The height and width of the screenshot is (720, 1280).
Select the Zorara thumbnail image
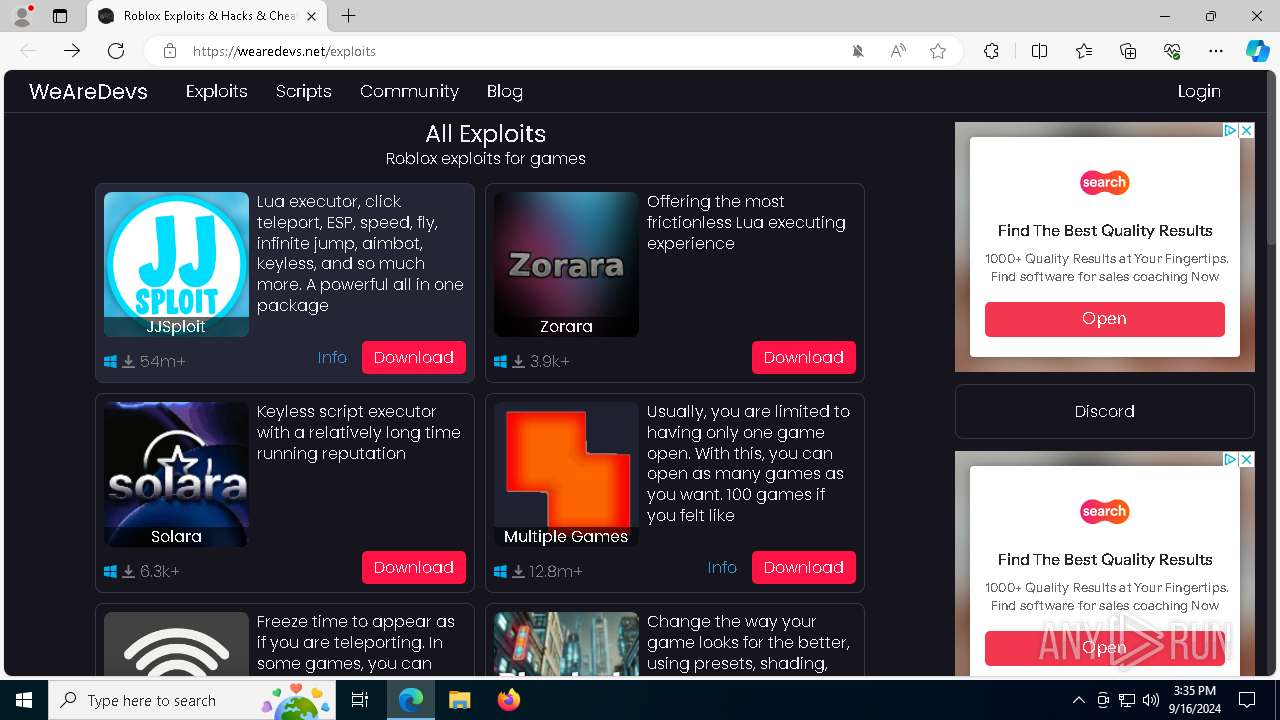click(x=566, y=264)
